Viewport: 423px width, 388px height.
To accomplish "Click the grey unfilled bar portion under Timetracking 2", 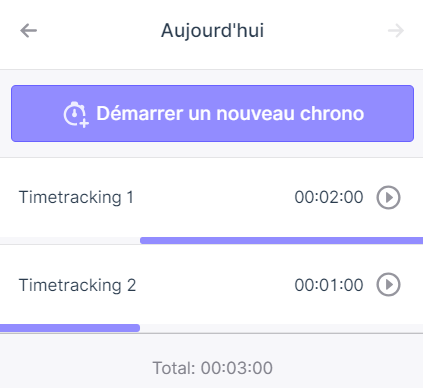I will pyautogui.click(x=281, y=328).
